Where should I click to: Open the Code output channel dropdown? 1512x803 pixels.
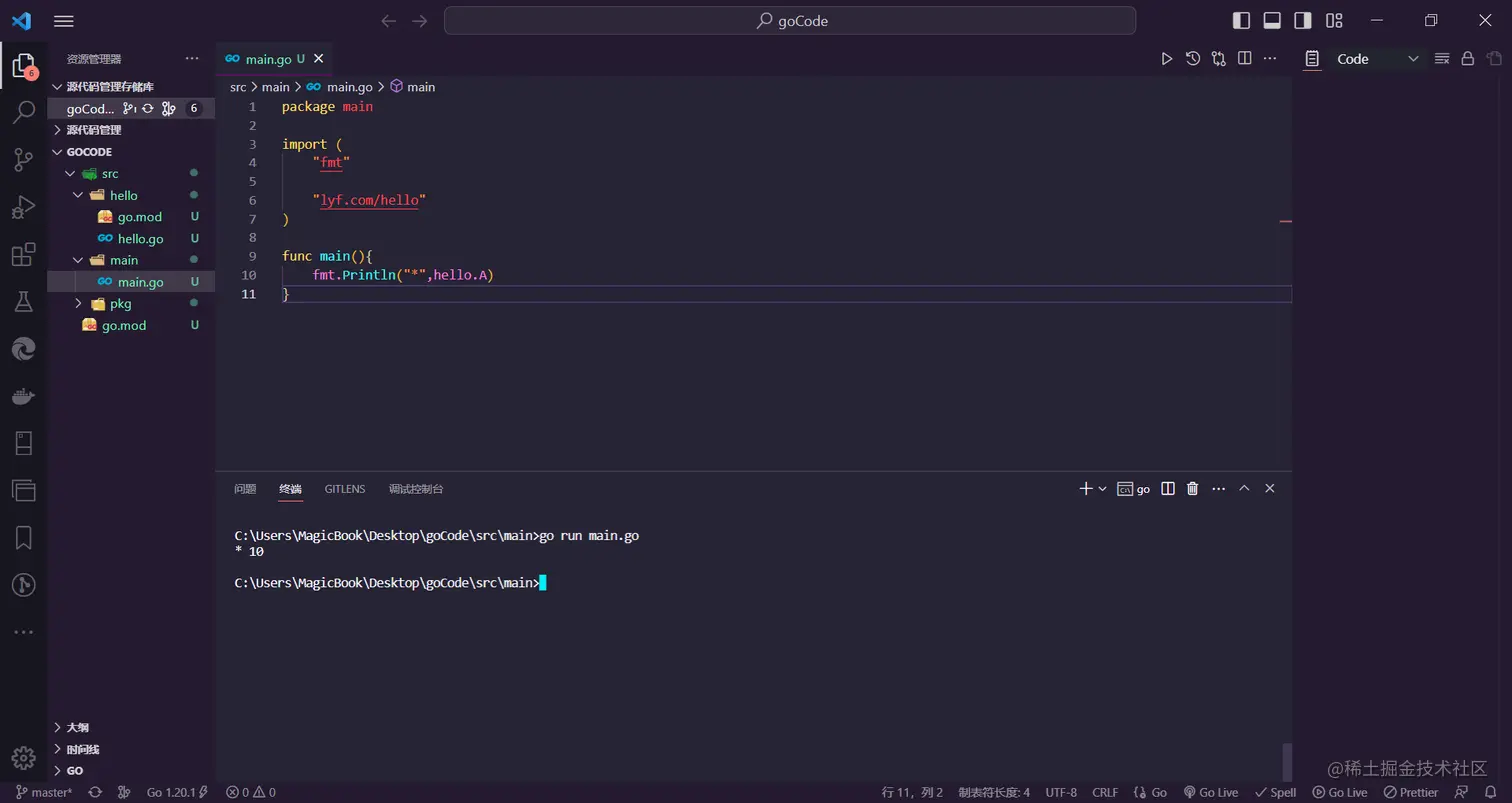pyautogui.click(x=1378, y=59)
